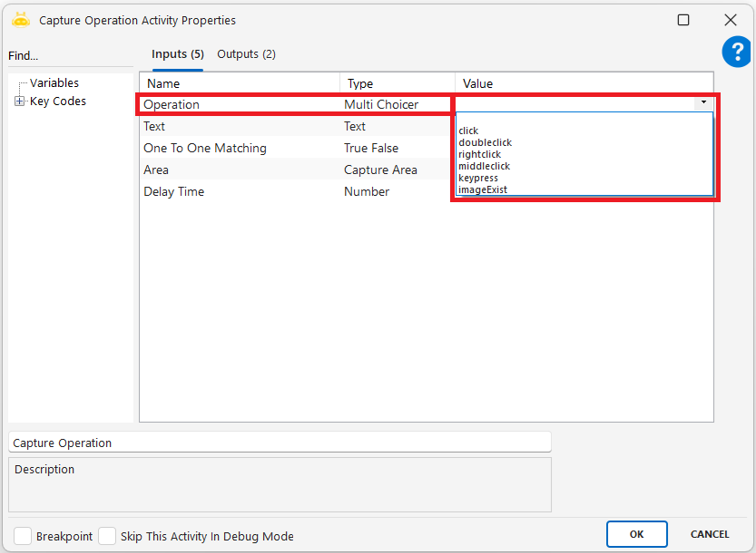Enable the Breakpoint checkbox
Image resolution: width=756 pixels, height=553 pixels.
[22, 536]
